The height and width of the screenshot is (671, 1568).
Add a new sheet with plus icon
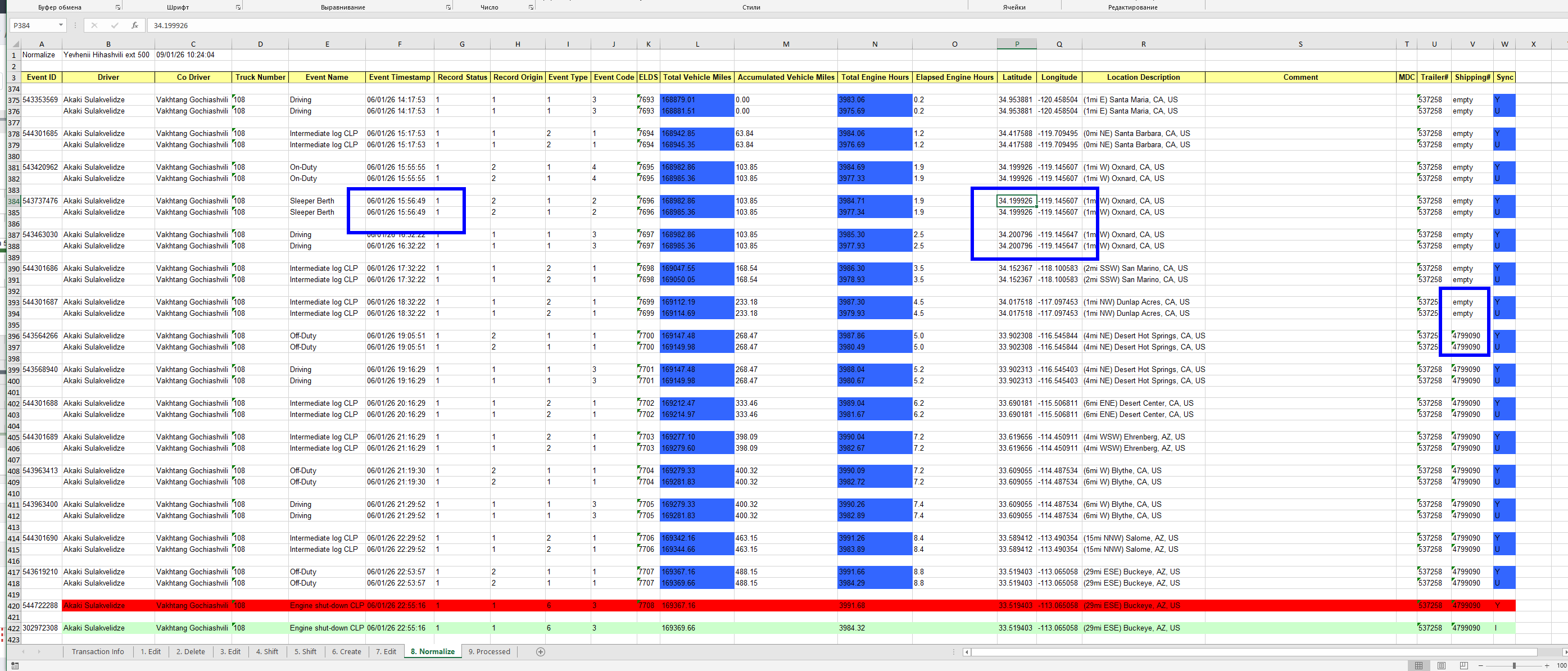540,651
